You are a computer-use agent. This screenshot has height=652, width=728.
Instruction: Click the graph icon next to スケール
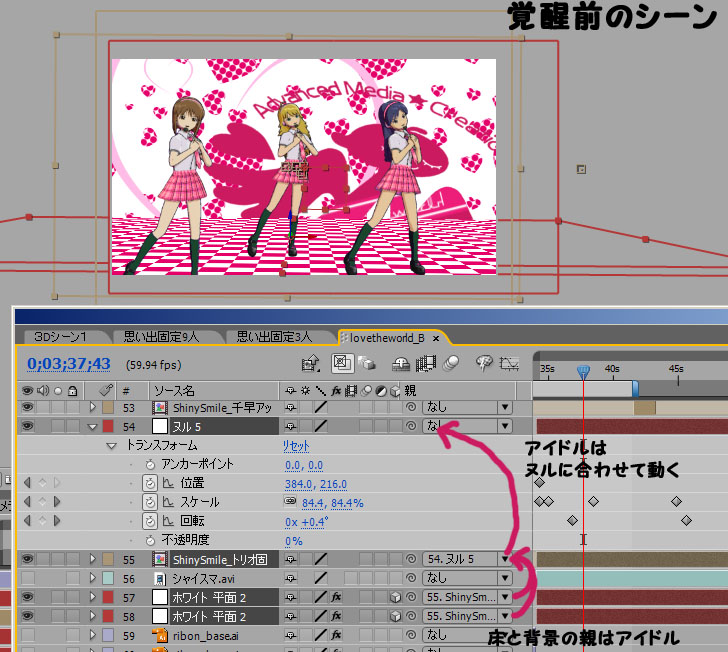168,502
